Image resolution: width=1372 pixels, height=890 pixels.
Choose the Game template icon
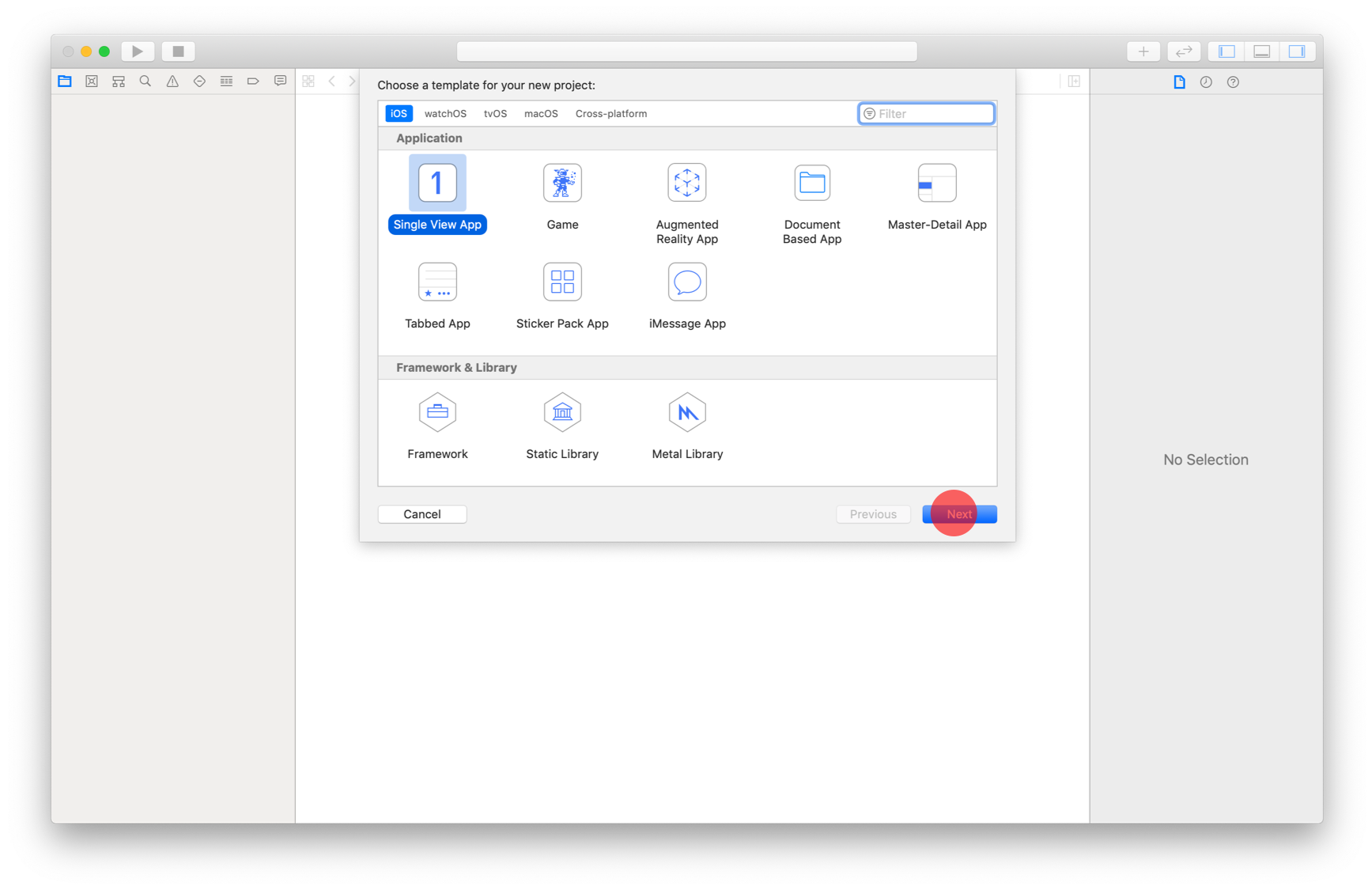click(x=562, y=183)
